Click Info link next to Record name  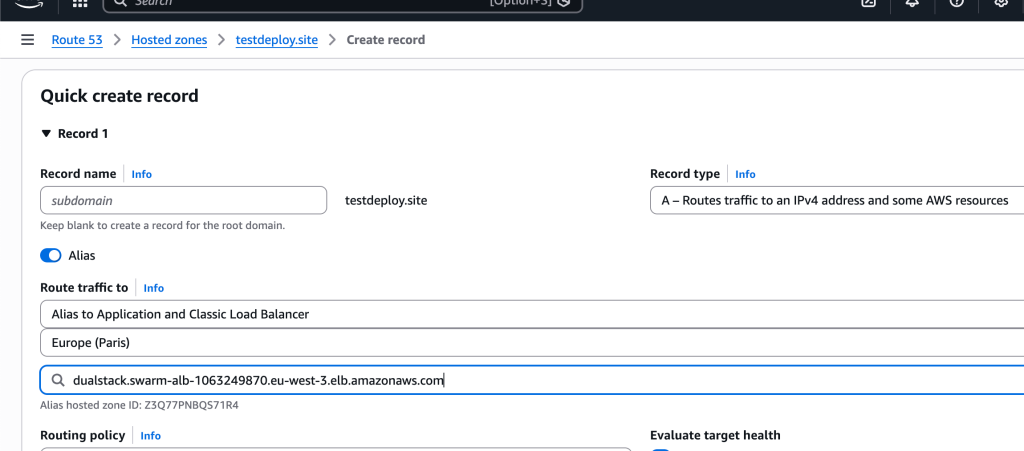[x=141, y=174]
